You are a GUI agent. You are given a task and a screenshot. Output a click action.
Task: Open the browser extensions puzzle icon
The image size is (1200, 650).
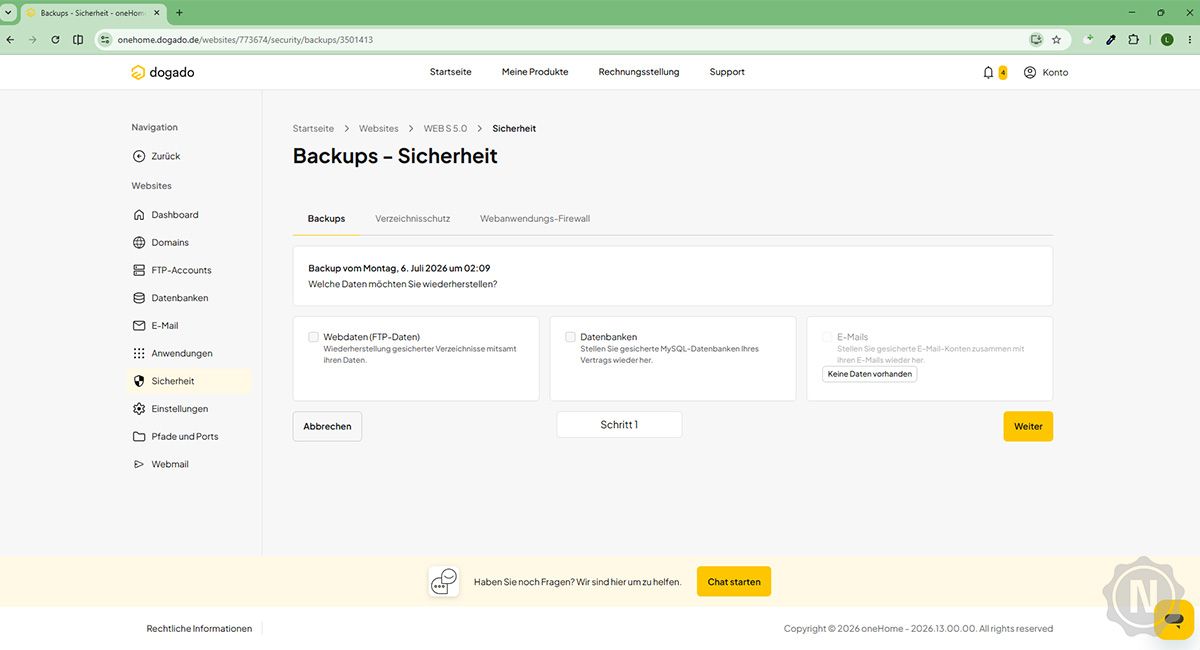[x=1133, y=39]
